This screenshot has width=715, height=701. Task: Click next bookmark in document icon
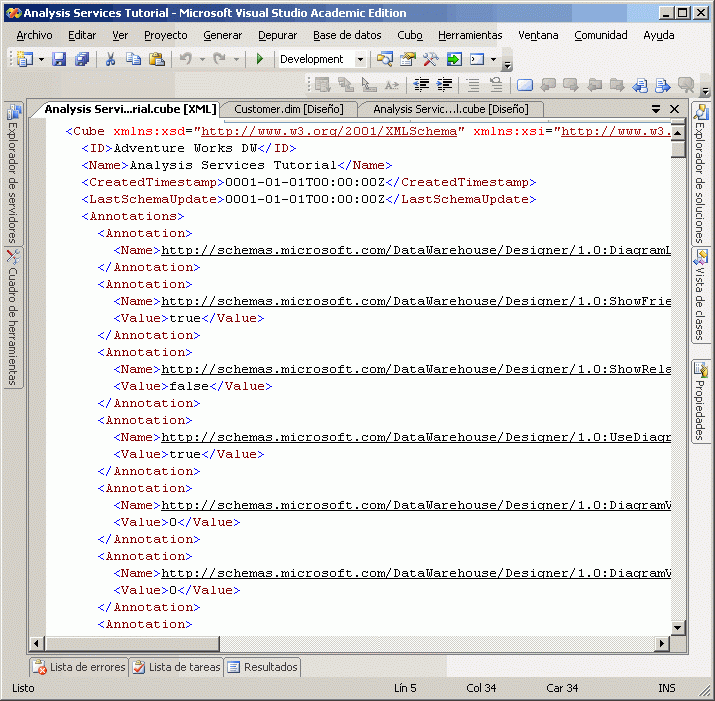click(663, 85)
